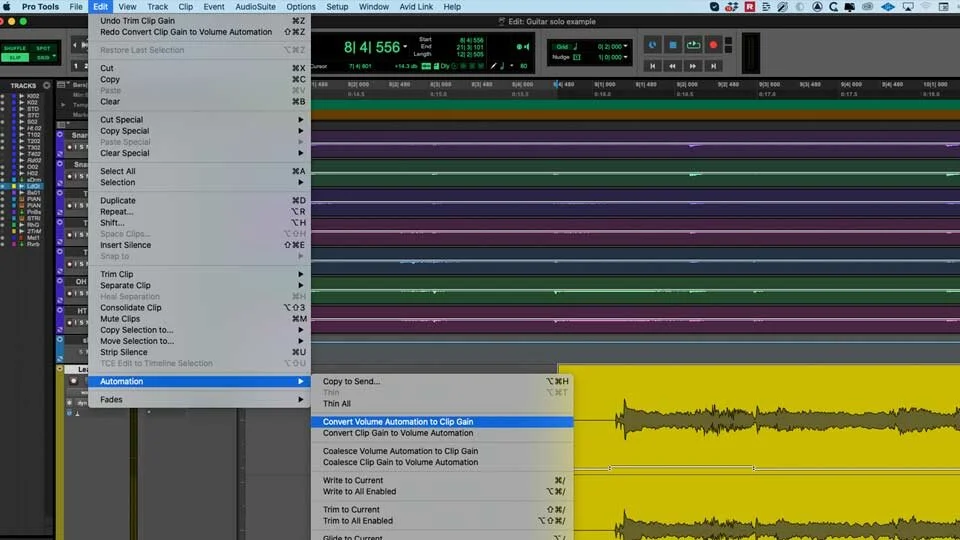Click the PnBs track name in list
The height and width of the screenshot is (540, 960).
coord(34,212)
